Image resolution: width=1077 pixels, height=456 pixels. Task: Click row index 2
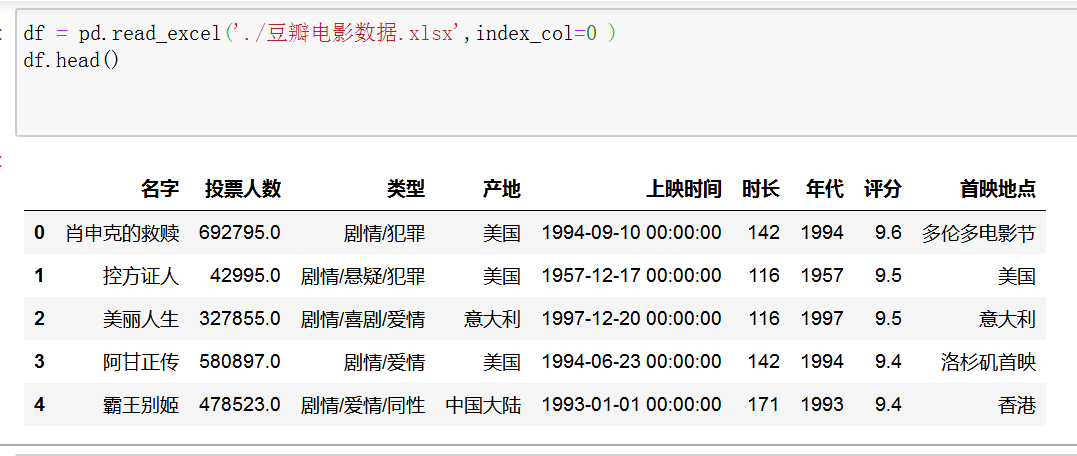[39, 319]
